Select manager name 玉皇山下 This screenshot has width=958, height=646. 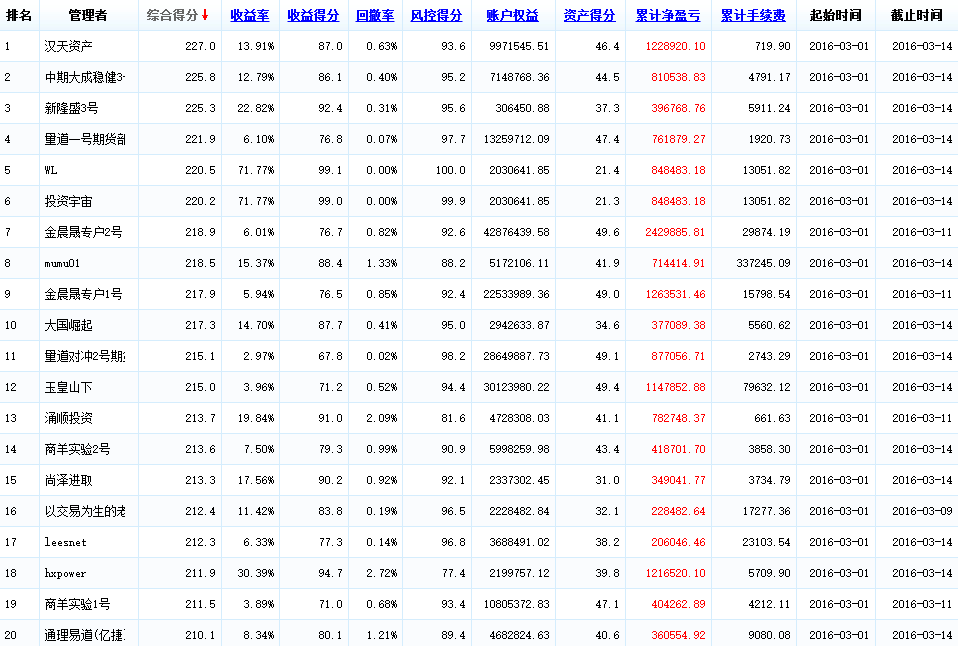tap(68, 387)
